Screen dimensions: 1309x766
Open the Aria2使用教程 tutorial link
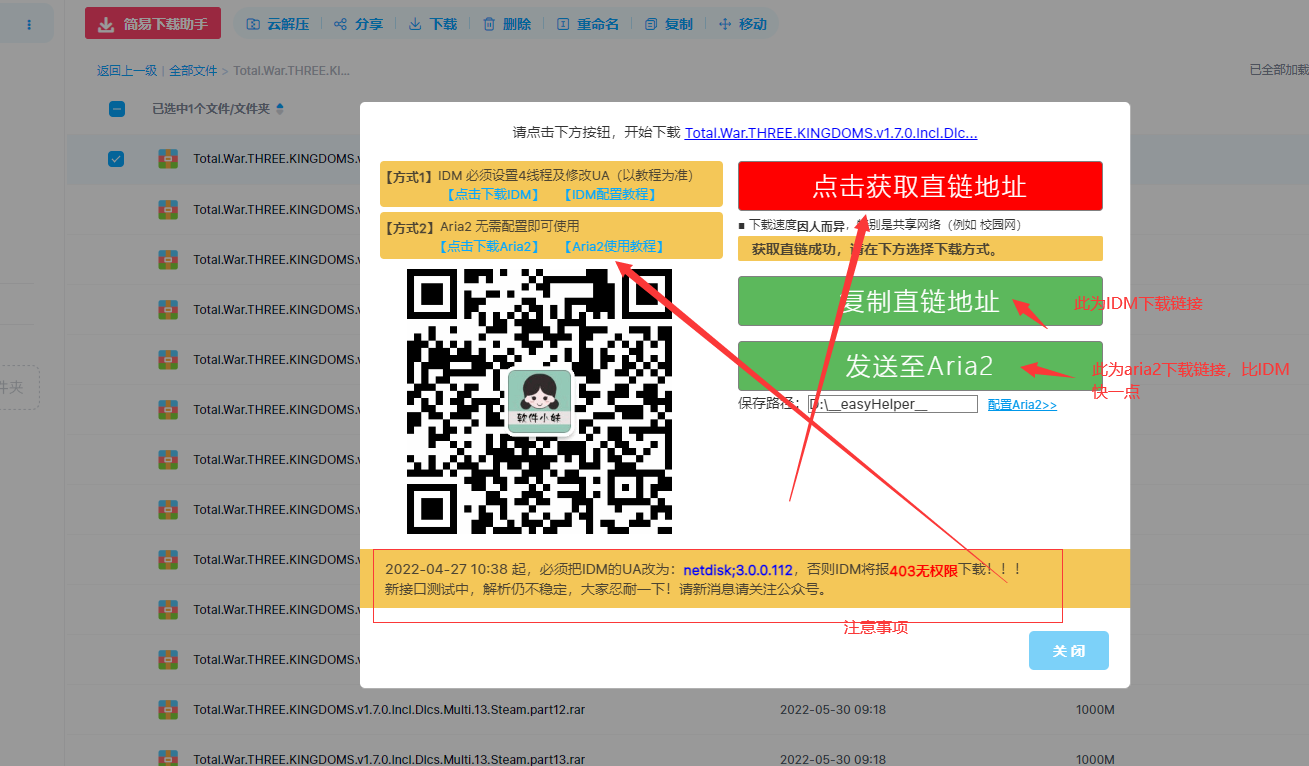pos(613,246)
